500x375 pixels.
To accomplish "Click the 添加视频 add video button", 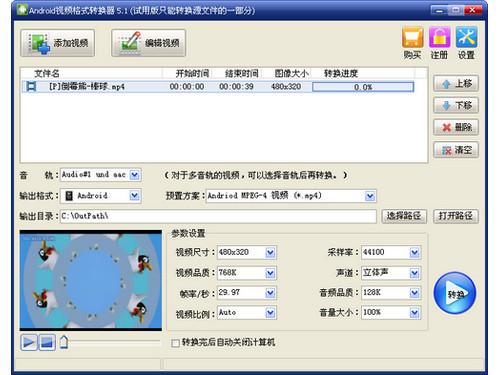I will (x=57, y=43).
